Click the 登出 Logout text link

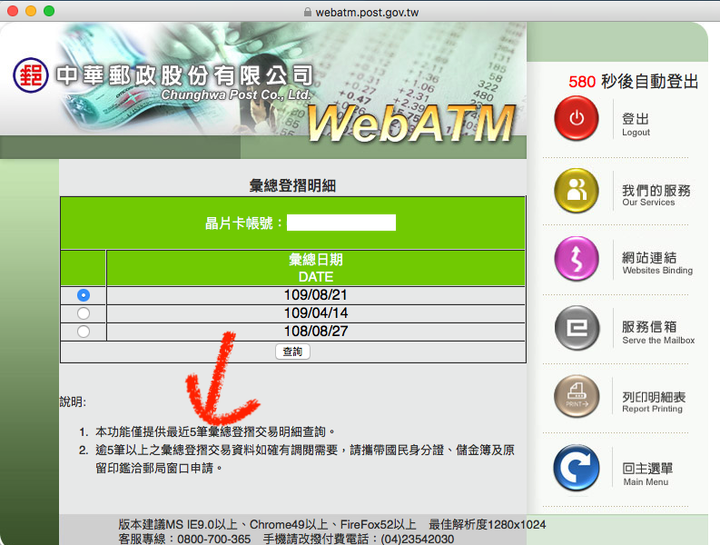636,125
